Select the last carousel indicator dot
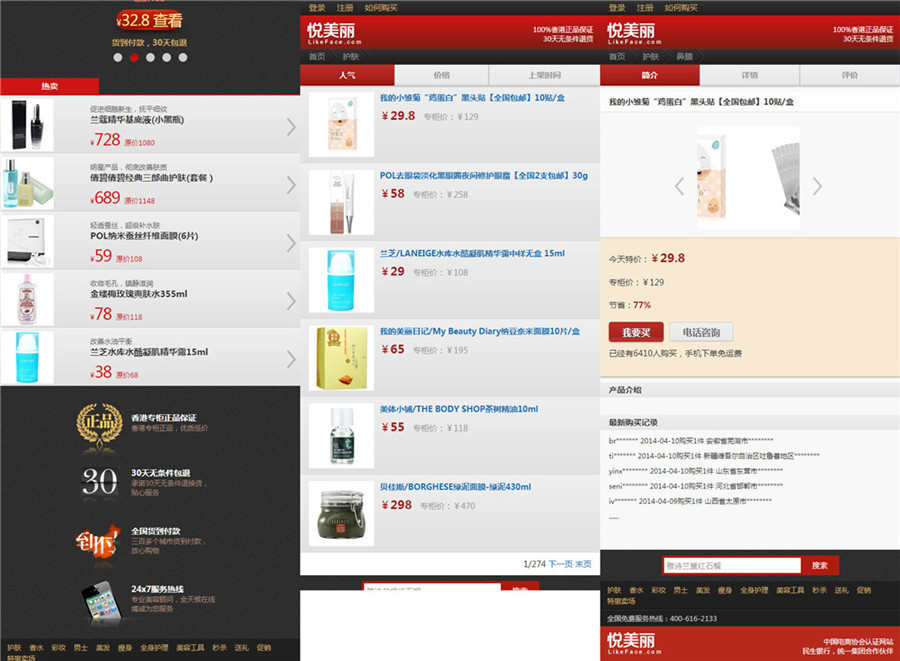The width and height of the screenshot is (900, 661). coord(182,56)
